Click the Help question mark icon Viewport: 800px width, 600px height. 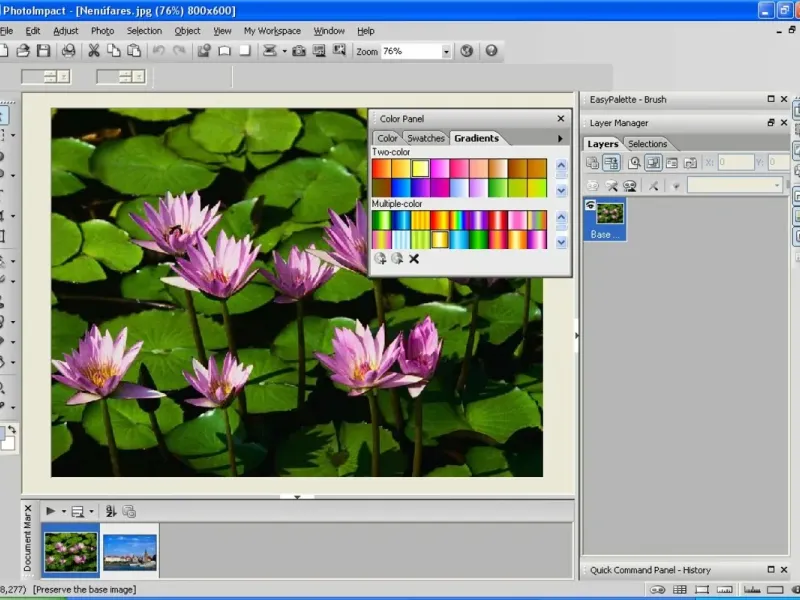coord(491,51)
